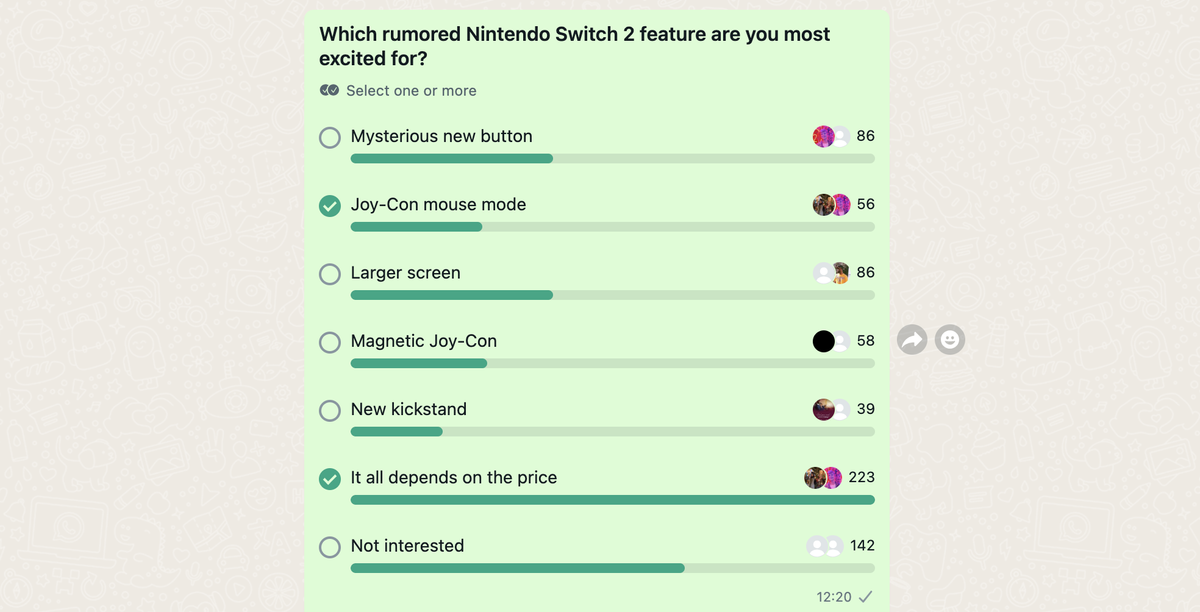
Task: Deselect the "It all depends on the price" option
Action: [329, 479]
